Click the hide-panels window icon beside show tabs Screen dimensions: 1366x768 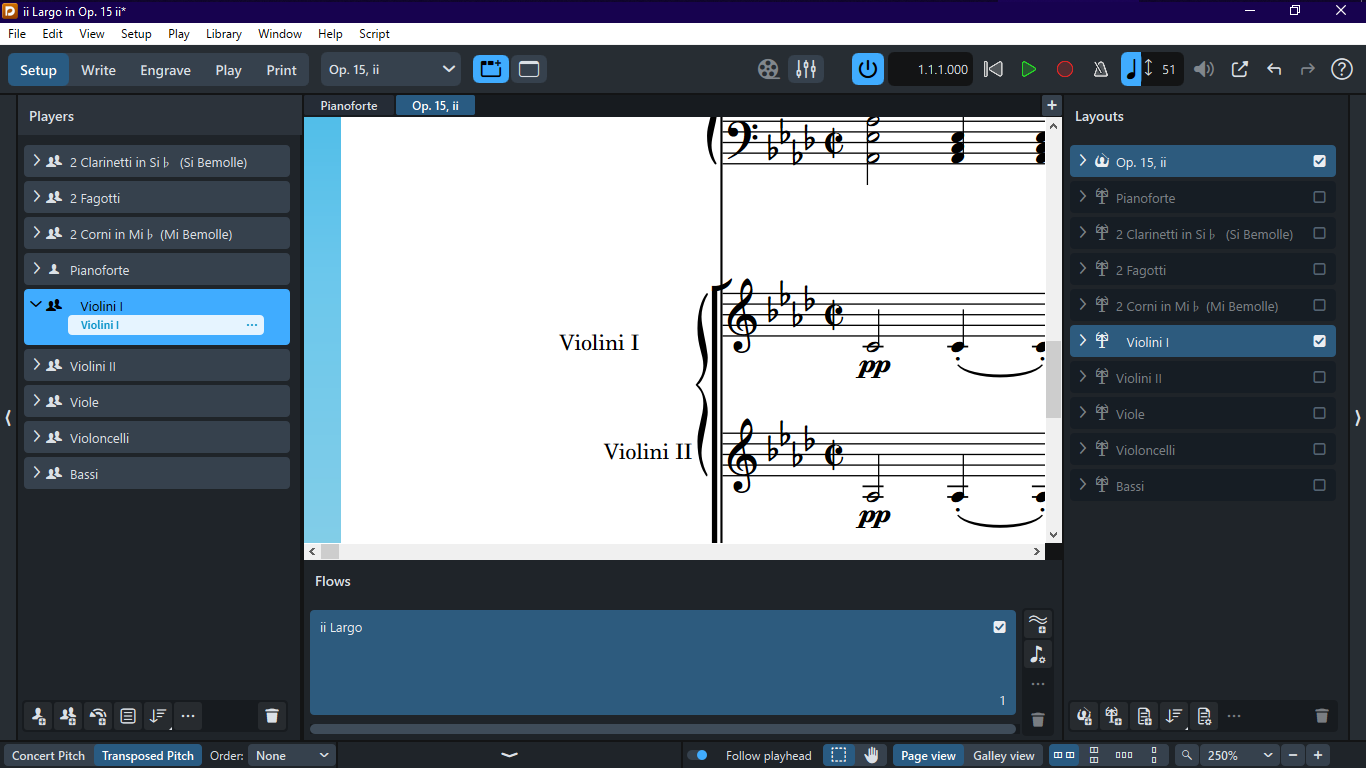[529, 69]
